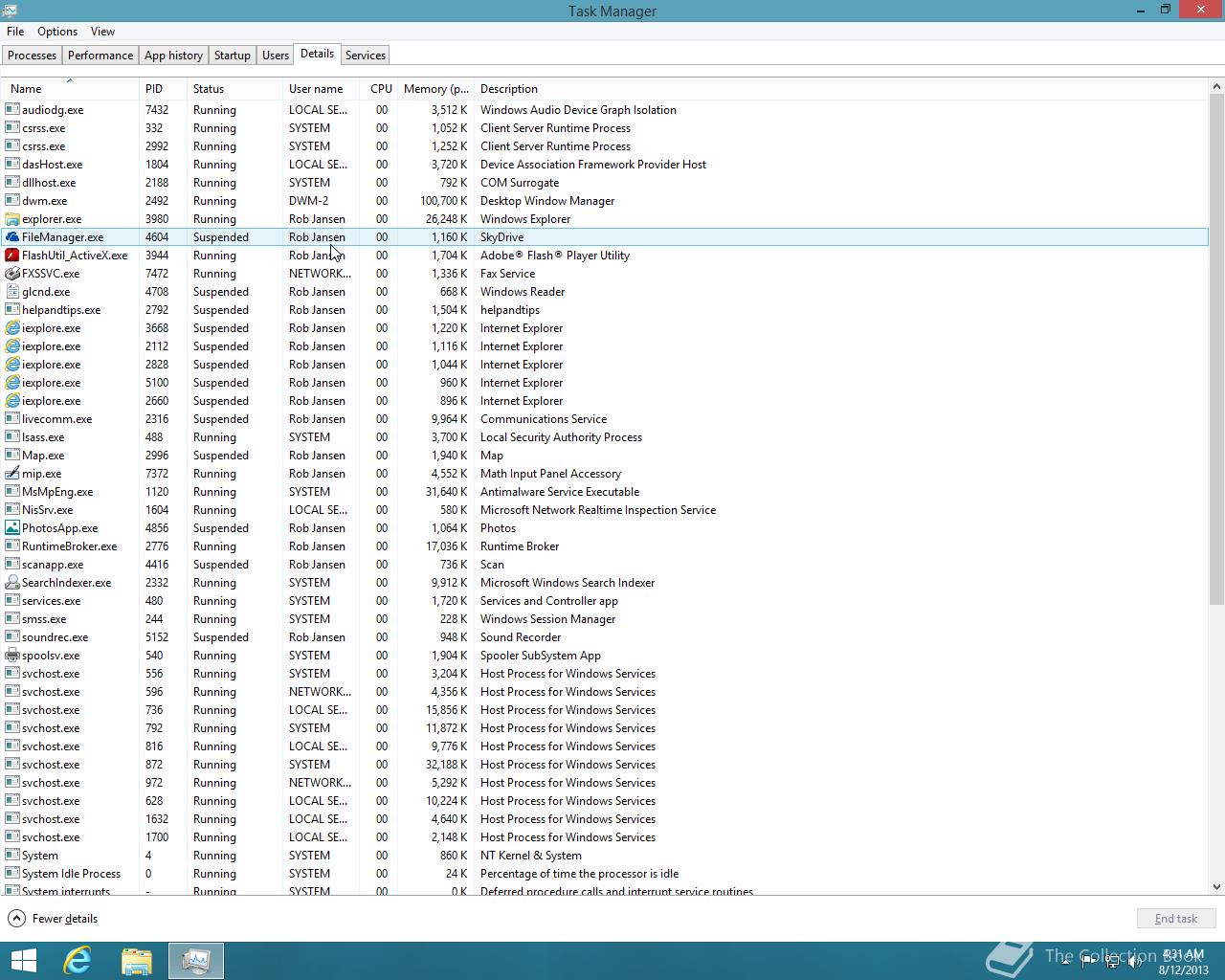This screenshot has height=980, width=1225.
Task: Sort by the CPU column header
Action: pyautogui.click(x=379, y=88)
